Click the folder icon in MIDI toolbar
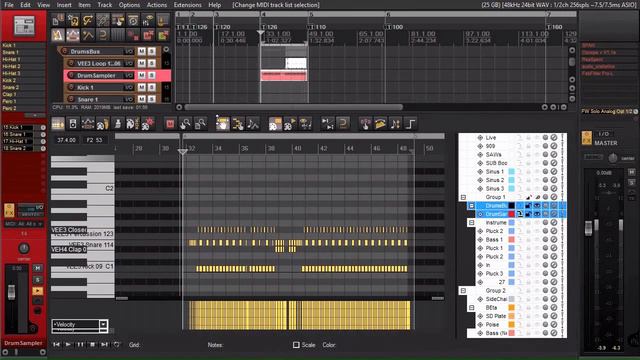This screenshot has width=640, height=360. point(380,124)
